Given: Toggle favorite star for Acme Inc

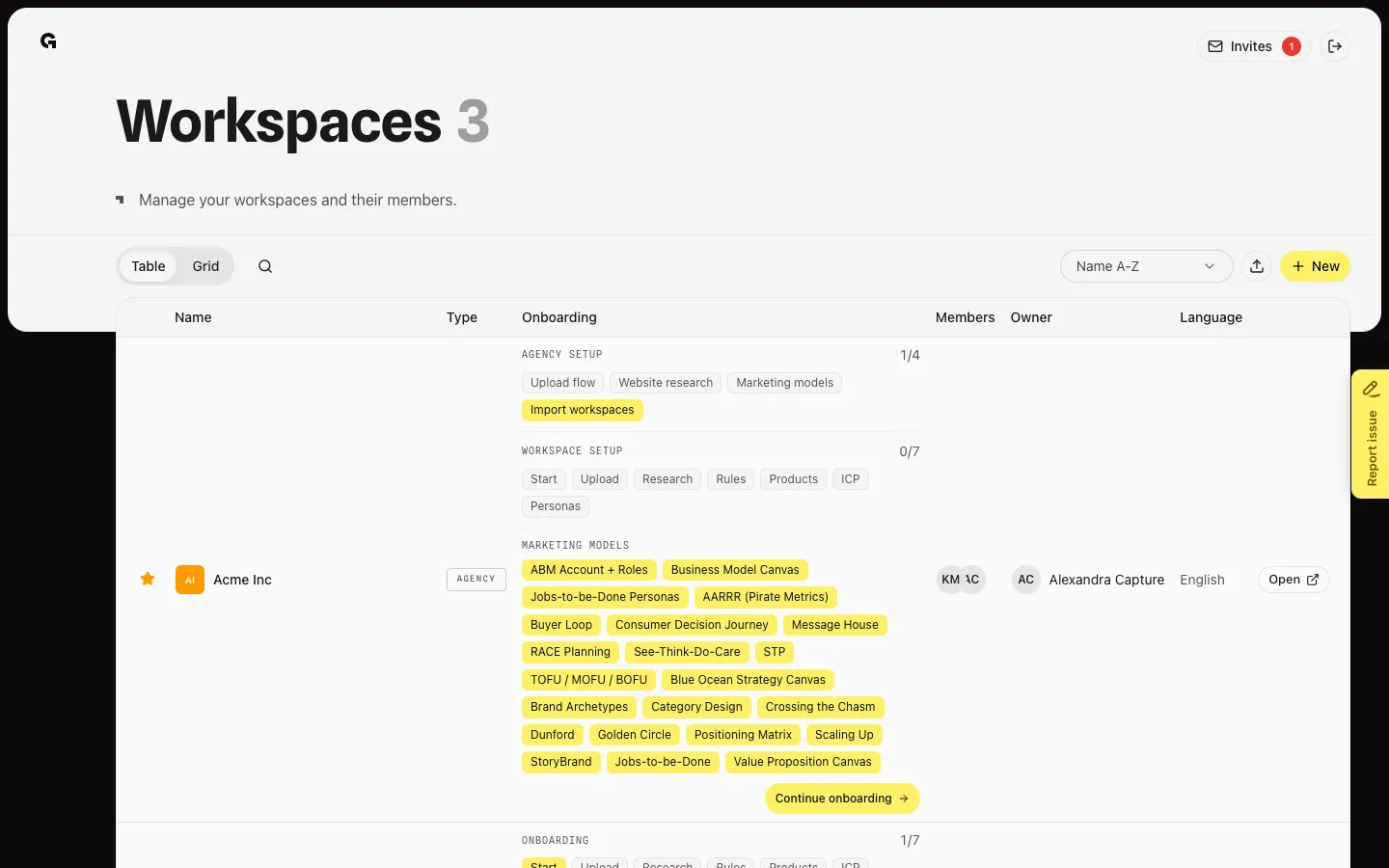Looking at the screenshot, I should coord(148,579).
